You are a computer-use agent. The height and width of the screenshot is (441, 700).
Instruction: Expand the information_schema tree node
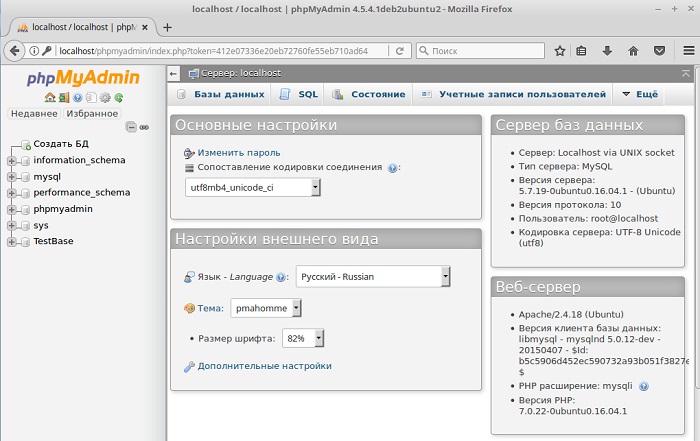tap(12, 161)
